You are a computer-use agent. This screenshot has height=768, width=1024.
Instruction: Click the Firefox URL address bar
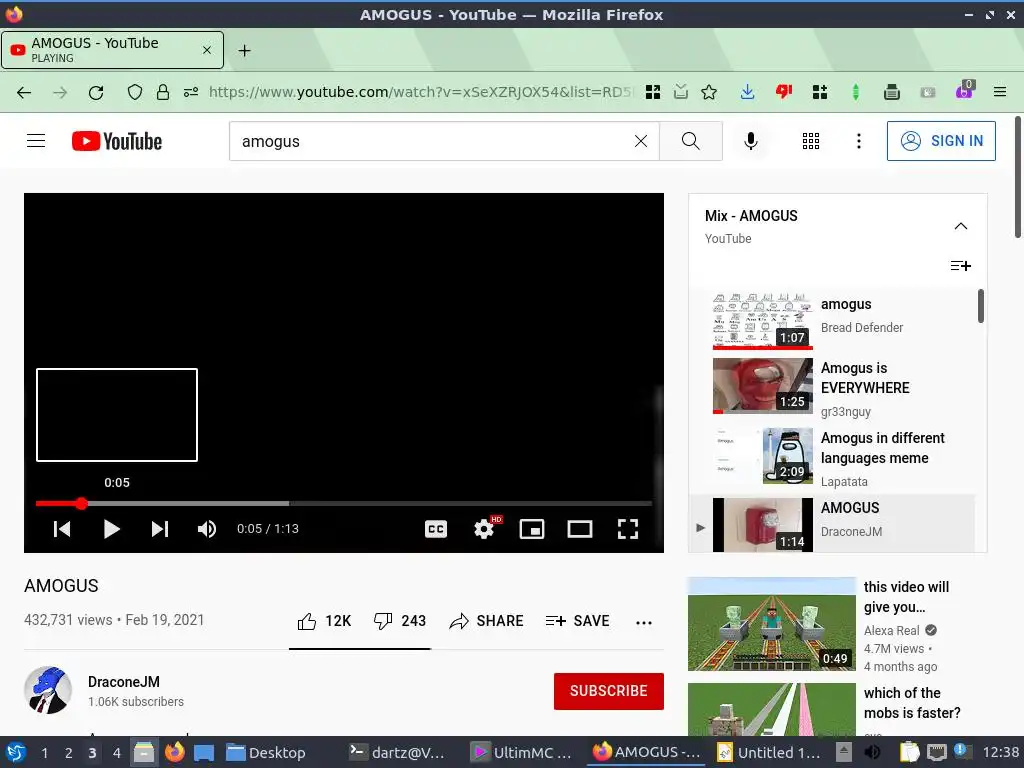[421, 92]
